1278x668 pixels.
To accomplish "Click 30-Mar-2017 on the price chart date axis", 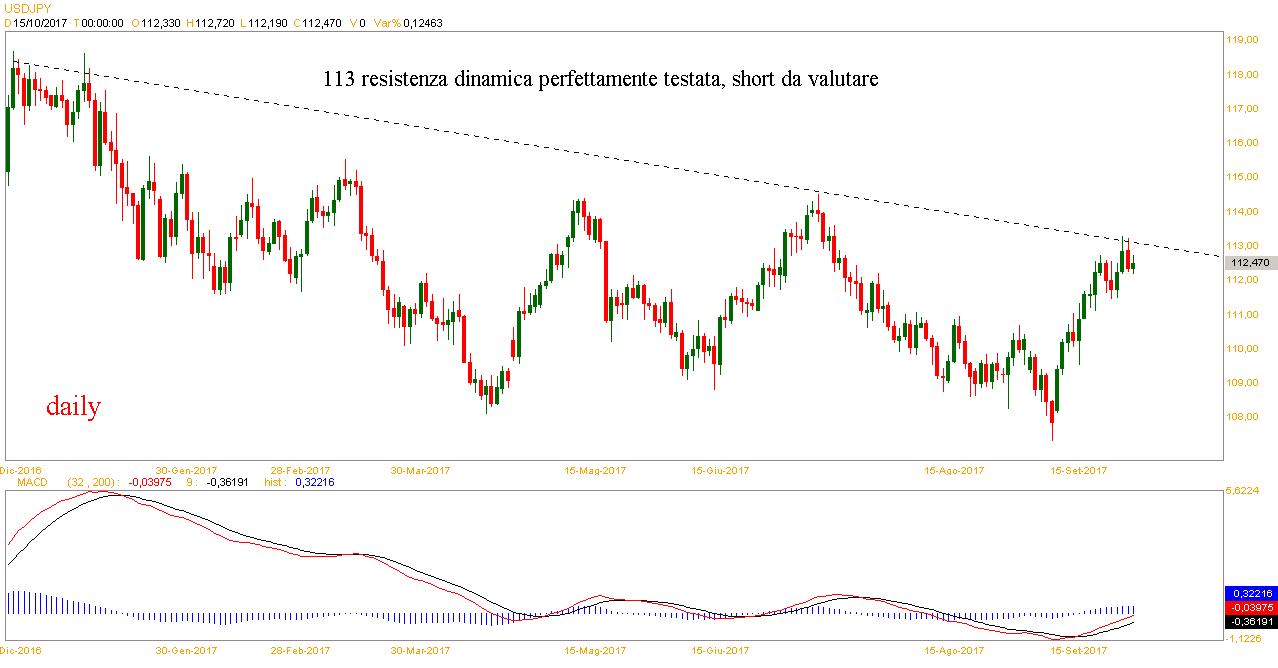I will (x=420, y=469).
